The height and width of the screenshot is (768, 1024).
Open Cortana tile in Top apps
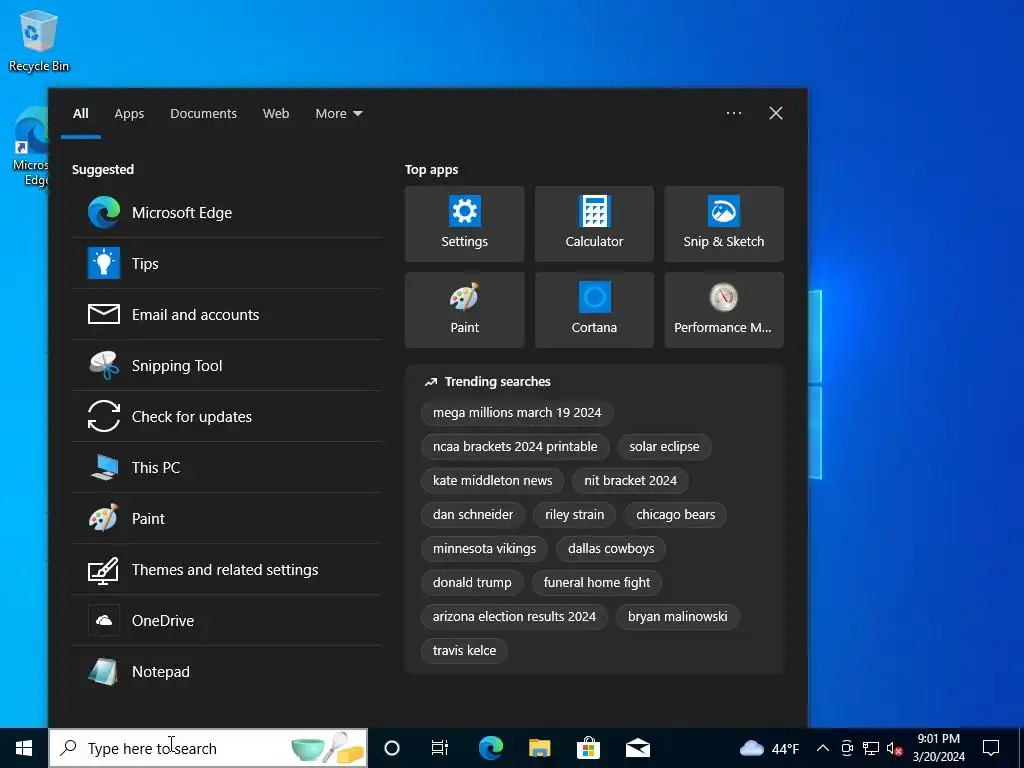click(594, 310)
